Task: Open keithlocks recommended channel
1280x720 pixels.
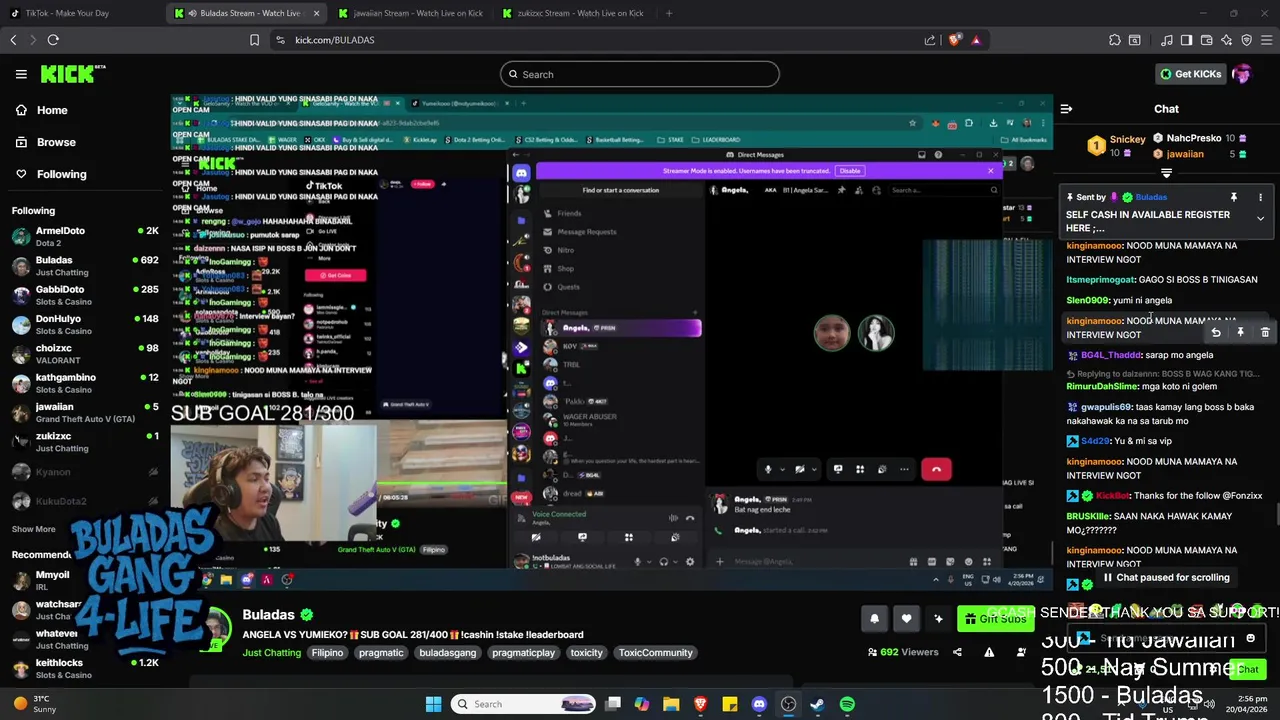Action: click(85, 668)
